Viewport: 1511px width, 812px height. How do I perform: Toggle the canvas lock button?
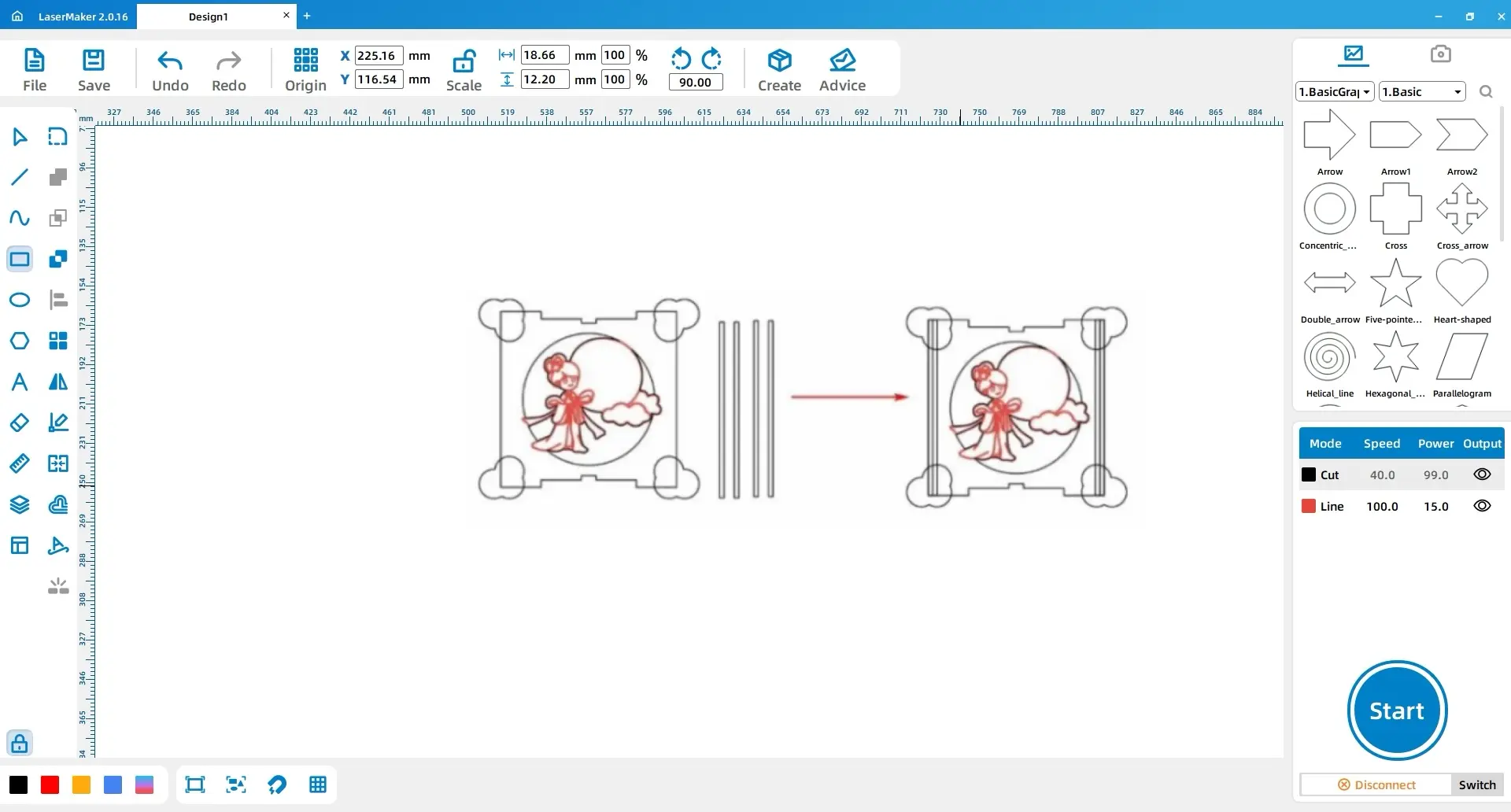(20, 743)
